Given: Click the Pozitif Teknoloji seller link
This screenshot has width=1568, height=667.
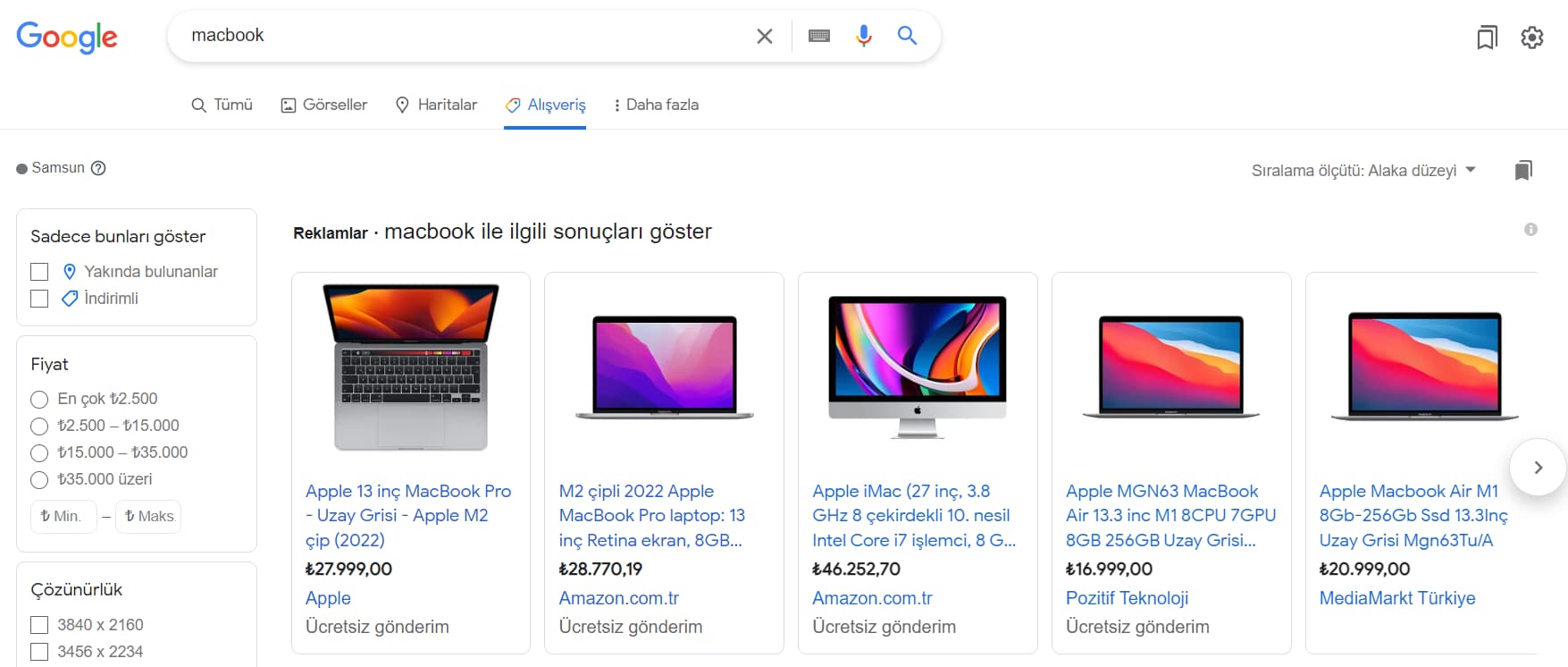Looking at the screenshot, I should pyautogui.click(x=1127, y=598).
